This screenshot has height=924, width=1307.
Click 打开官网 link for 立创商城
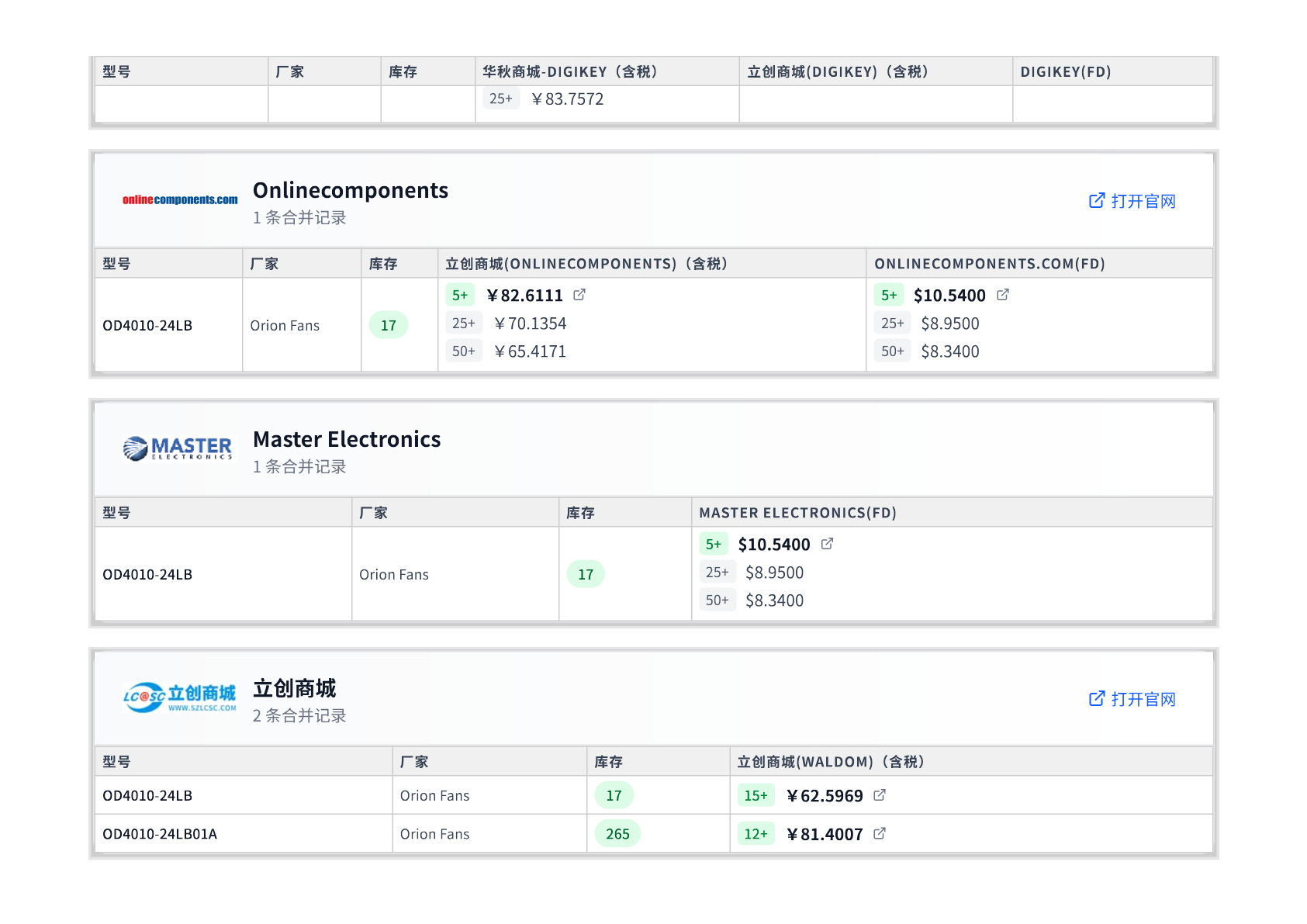(x=1132, y=699)
